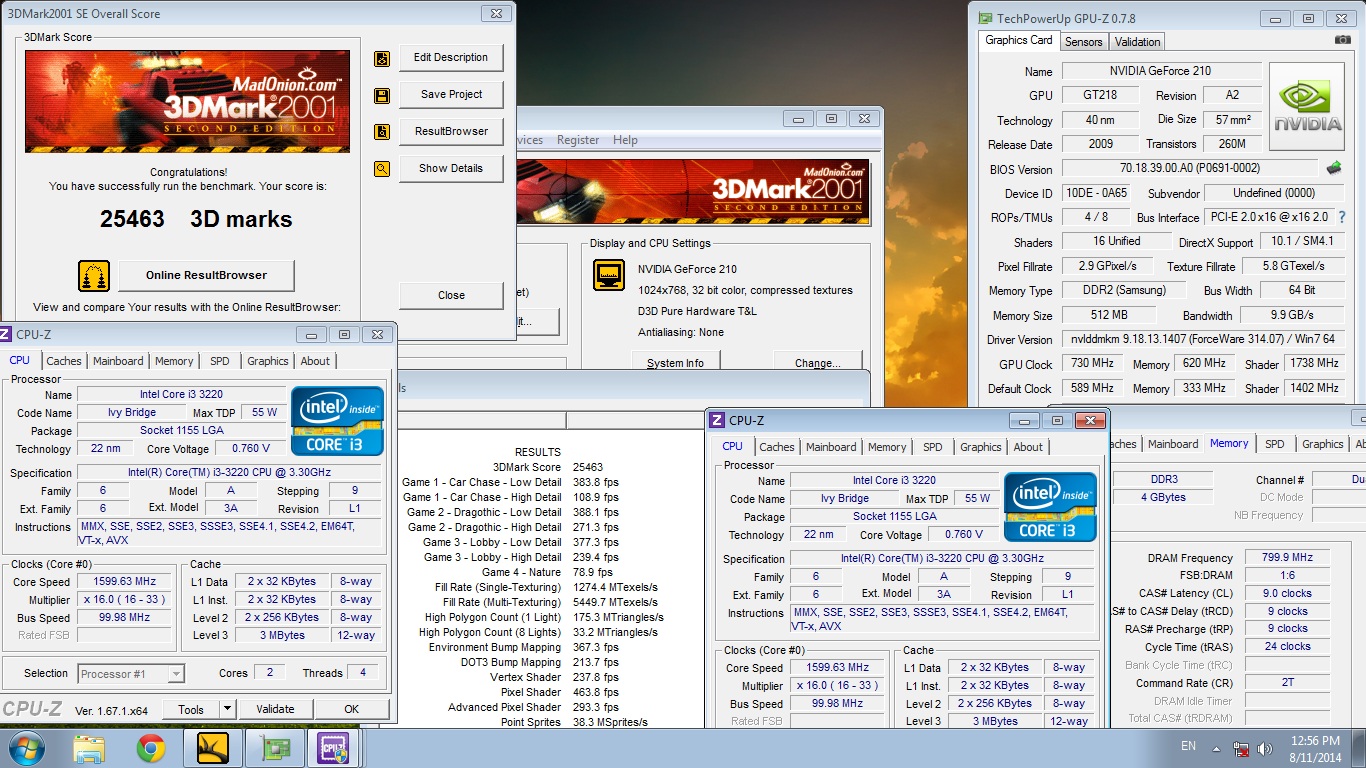Open the Tools dropdown arrow in CPU-Z
This screenshot has height=768, width=1366.
tap(227, 709)
